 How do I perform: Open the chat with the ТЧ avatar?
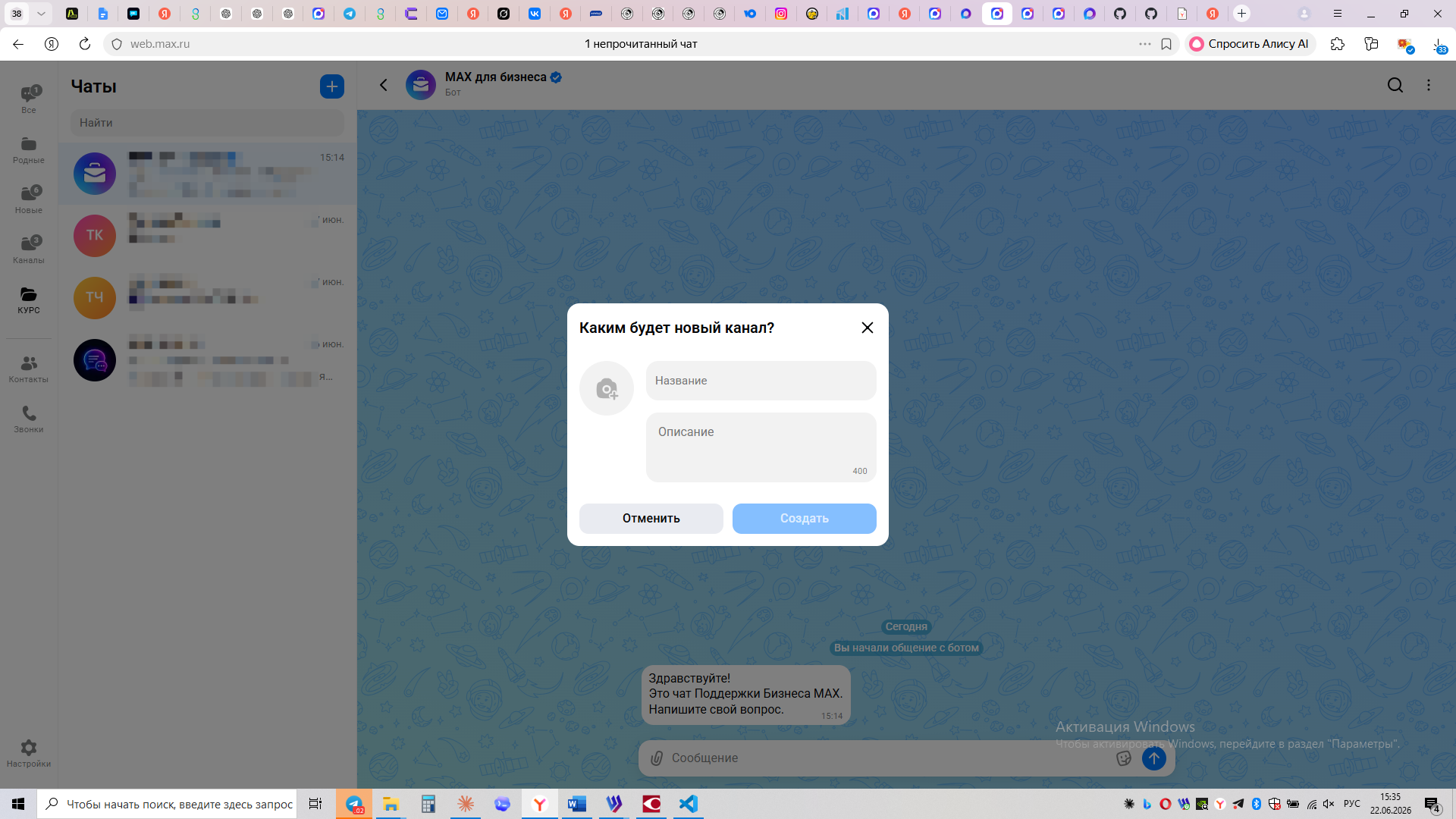coord(207,298)
